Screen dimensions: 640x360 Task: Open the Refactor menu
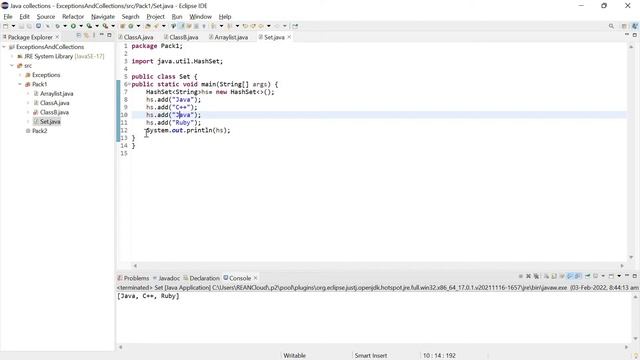[x=73, y=16]
